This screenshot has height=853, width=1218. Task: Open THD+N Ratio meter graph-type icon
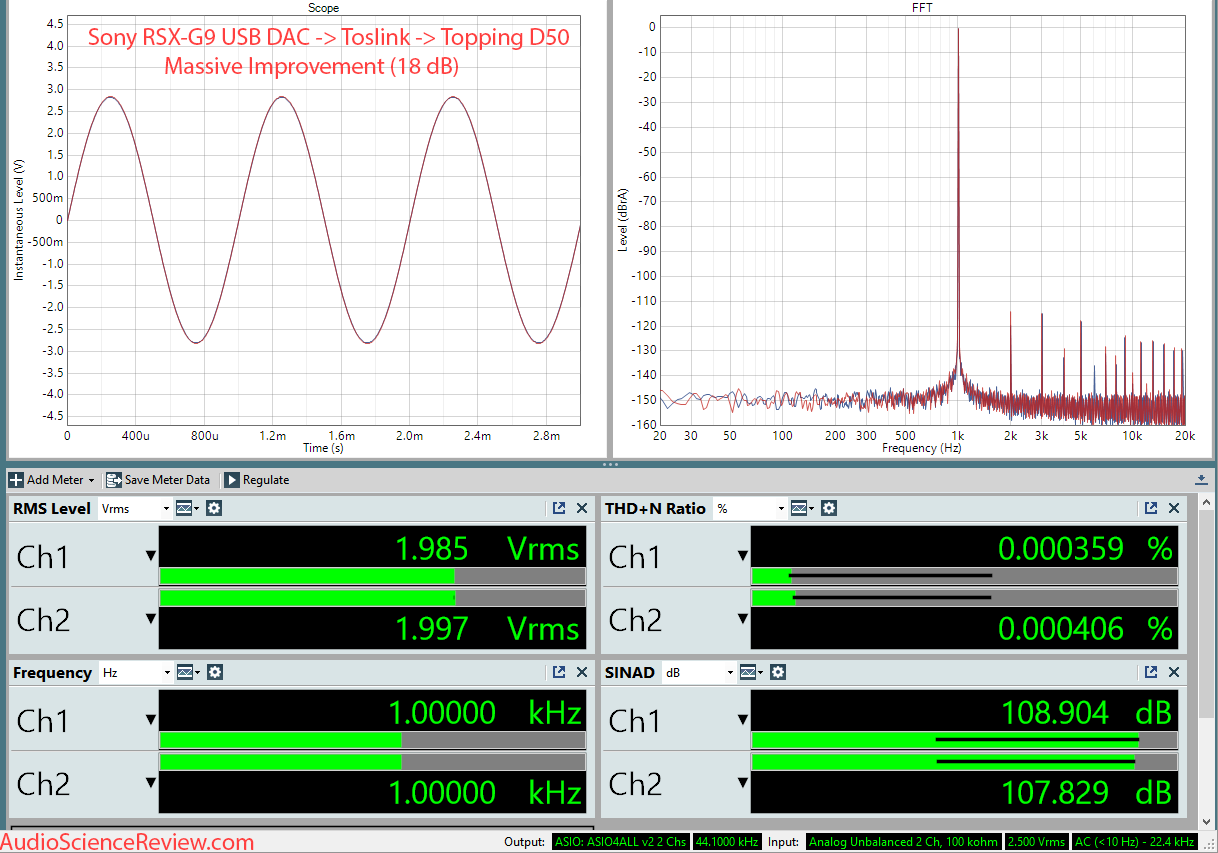click(x=802, y=509)
